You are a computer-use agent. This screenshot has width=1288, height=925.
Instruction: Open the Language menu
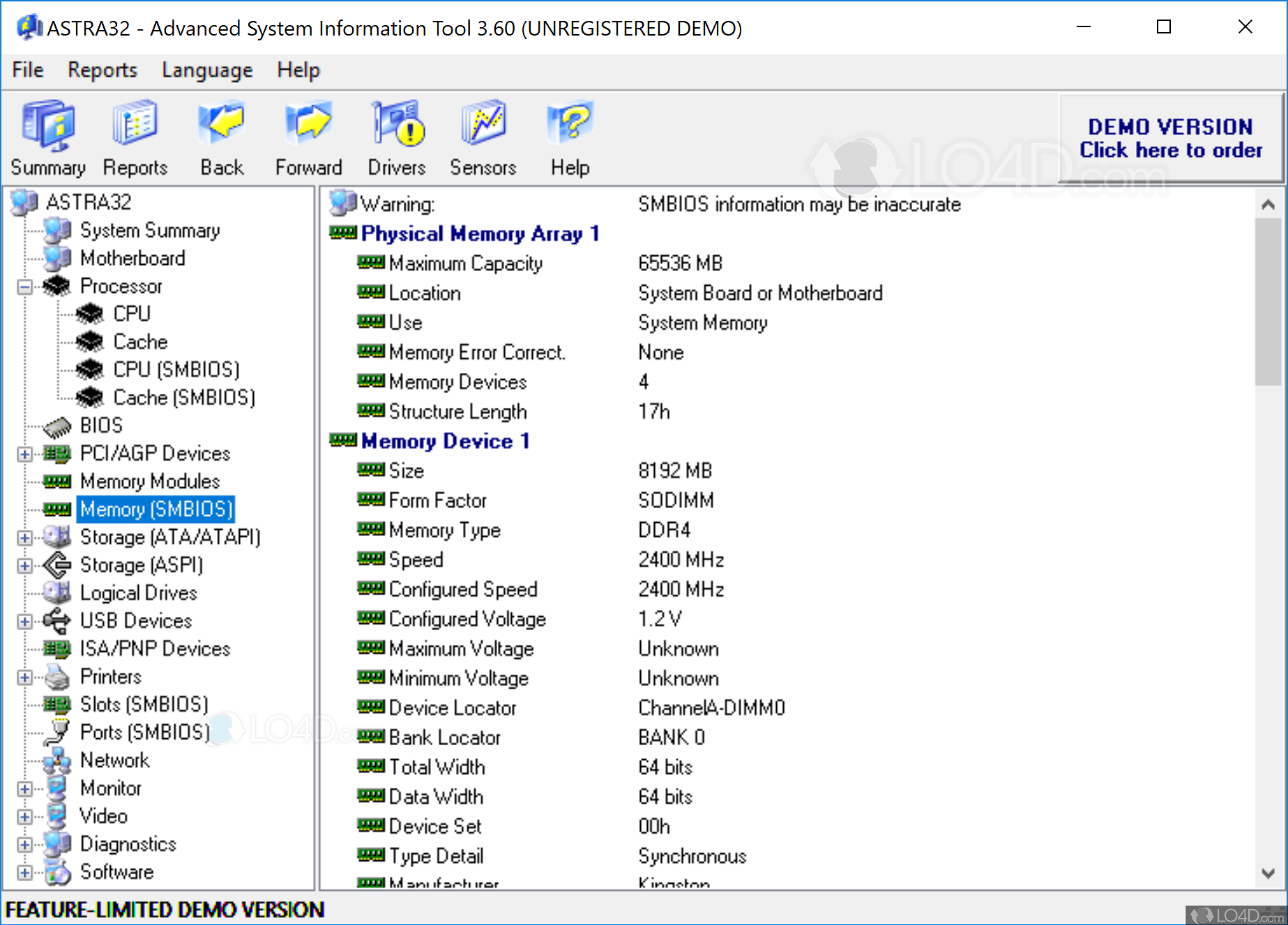pos(207,70)
